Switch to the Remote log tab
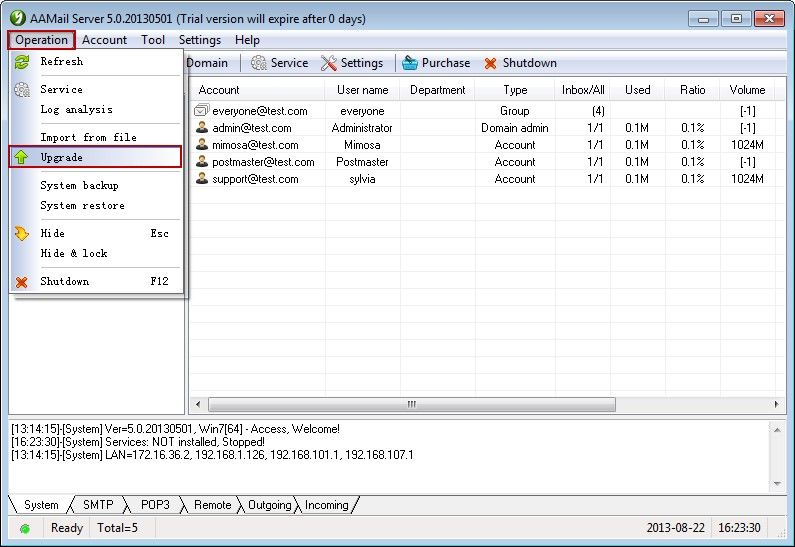 [x=212, y=505]
